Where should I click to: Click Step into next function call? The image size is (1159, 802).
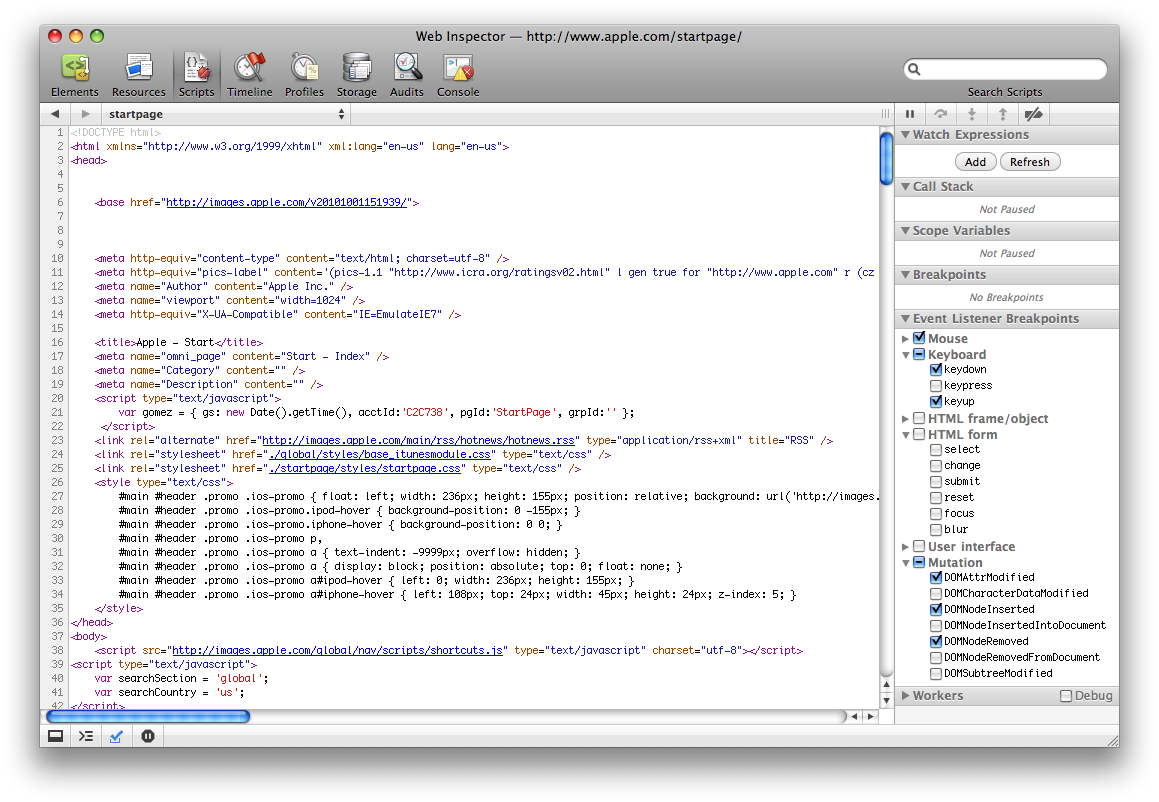click(972, 114)
